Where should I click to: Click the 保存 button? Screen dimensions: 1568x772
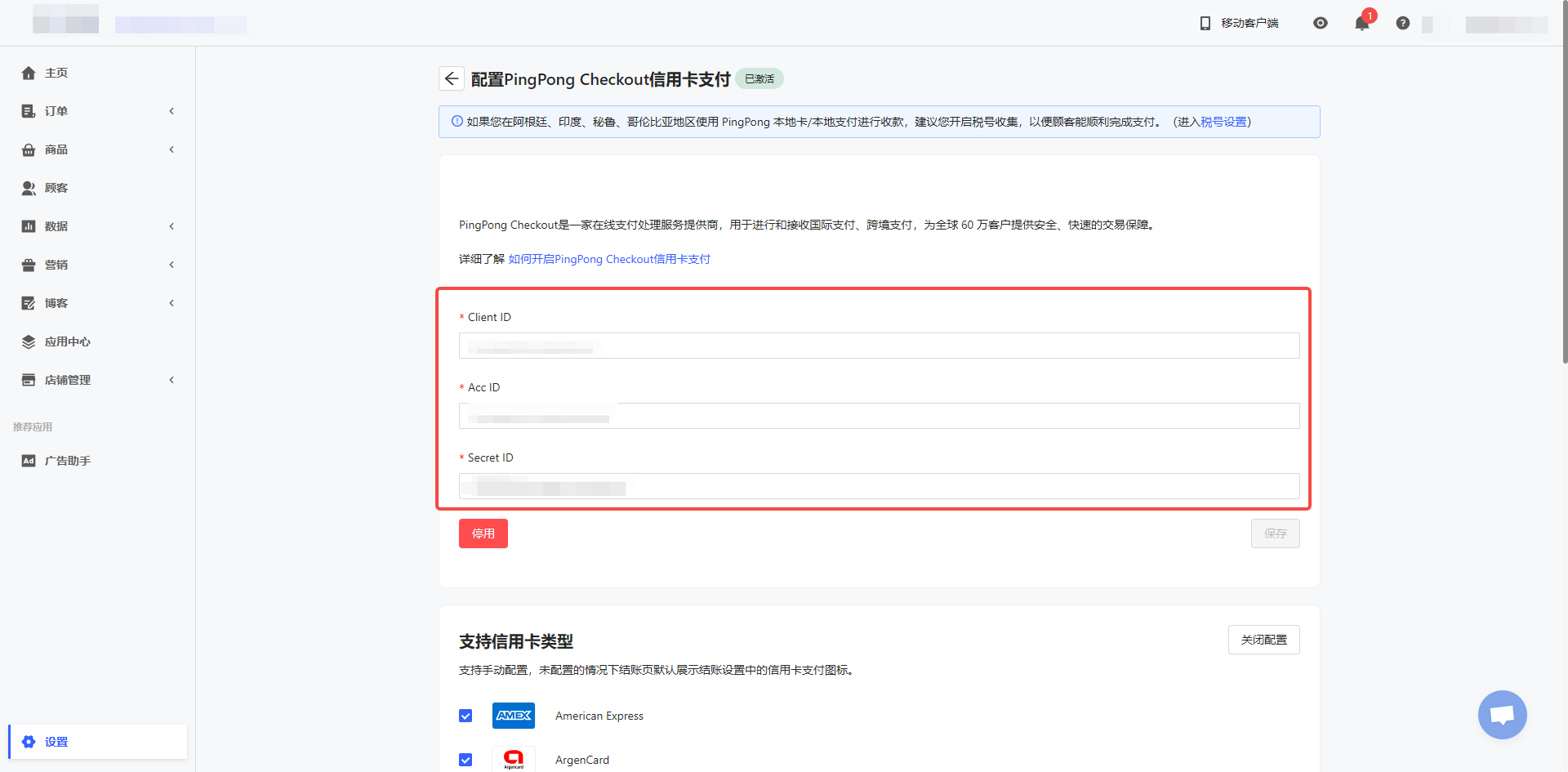[x=1276, y=533]
